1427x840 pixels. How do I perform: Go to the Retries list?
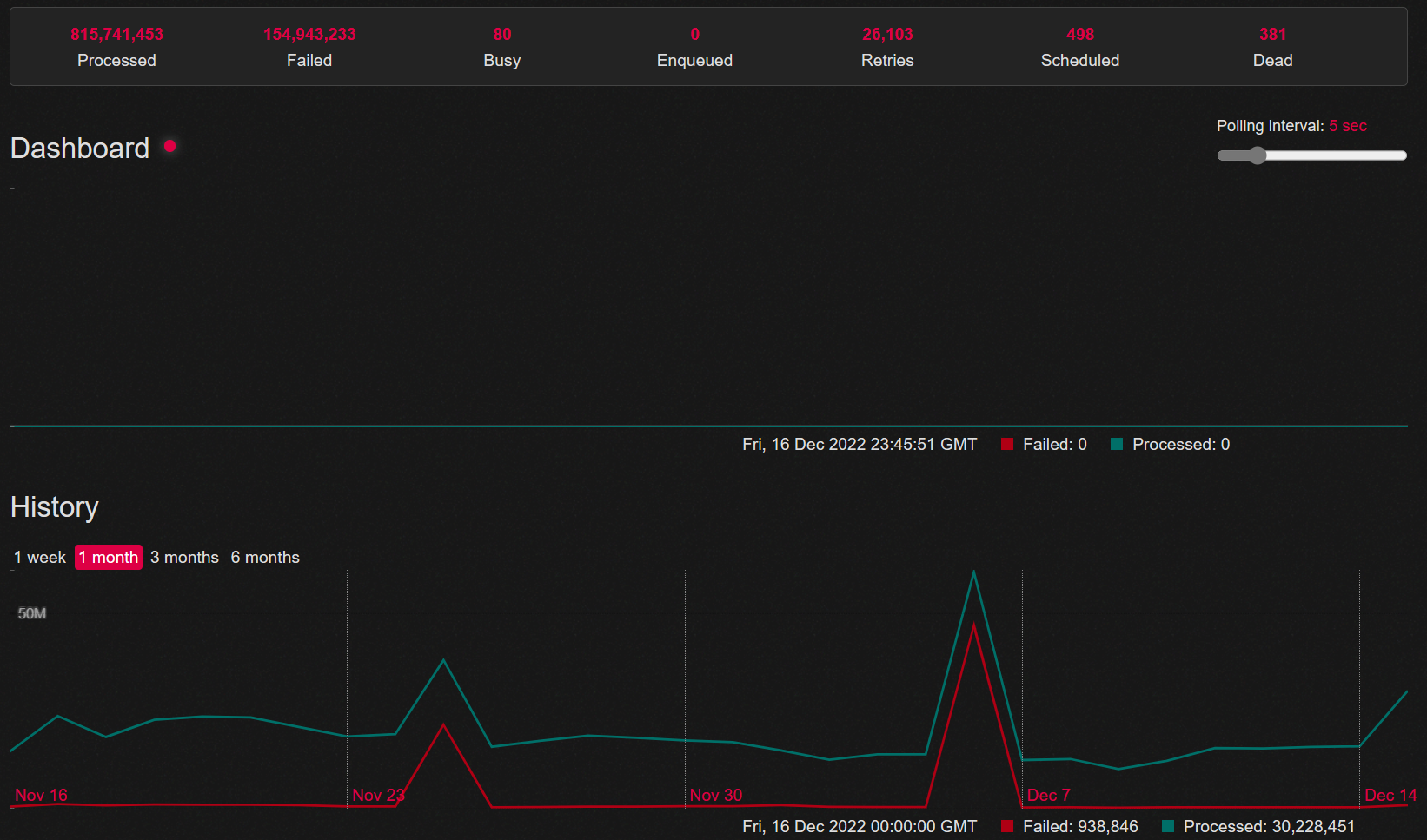click(x=887, y=47)
